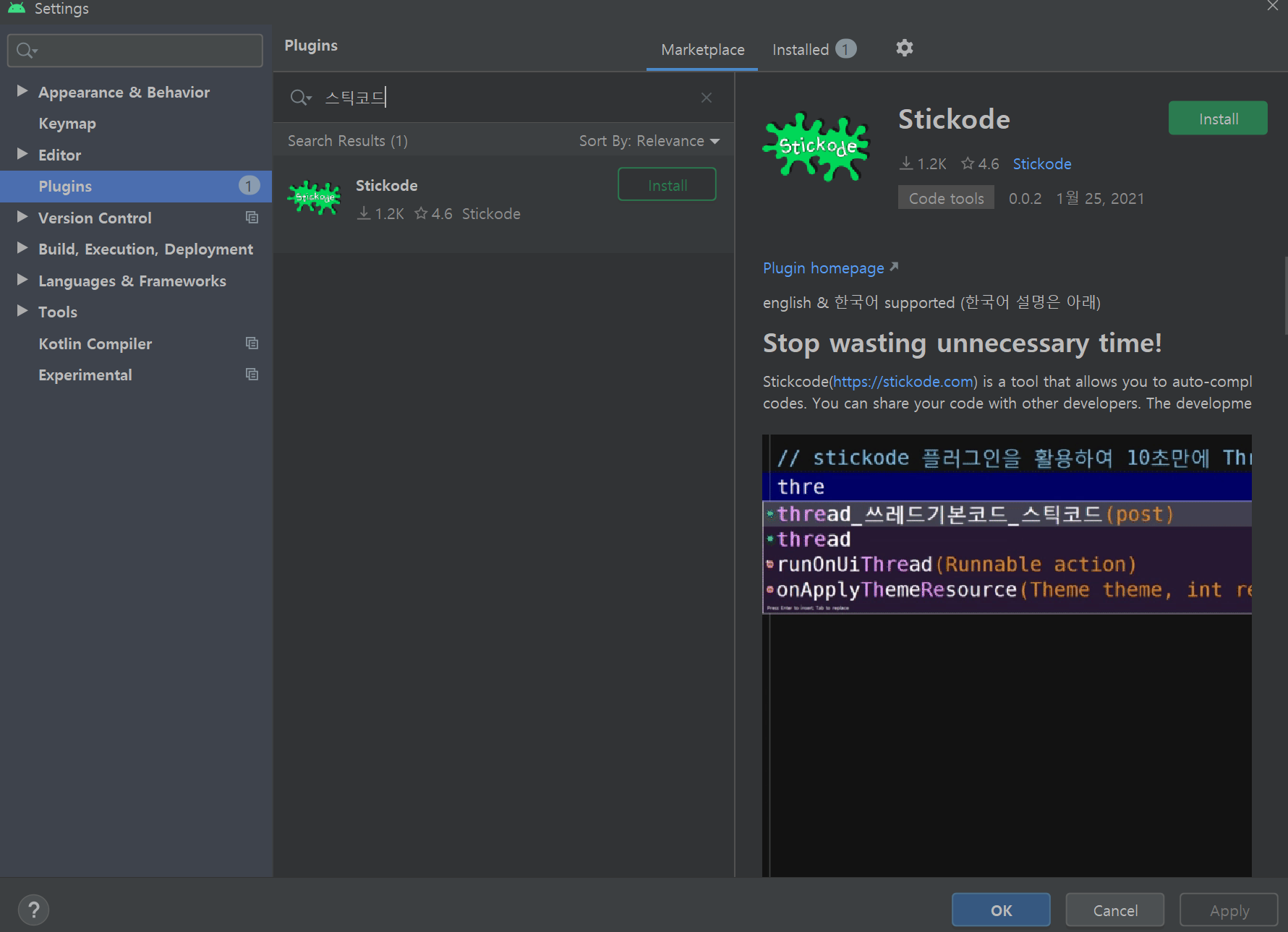1288x932 pixels.
Task: Close the Settings dialog window
Action: 1273,7
